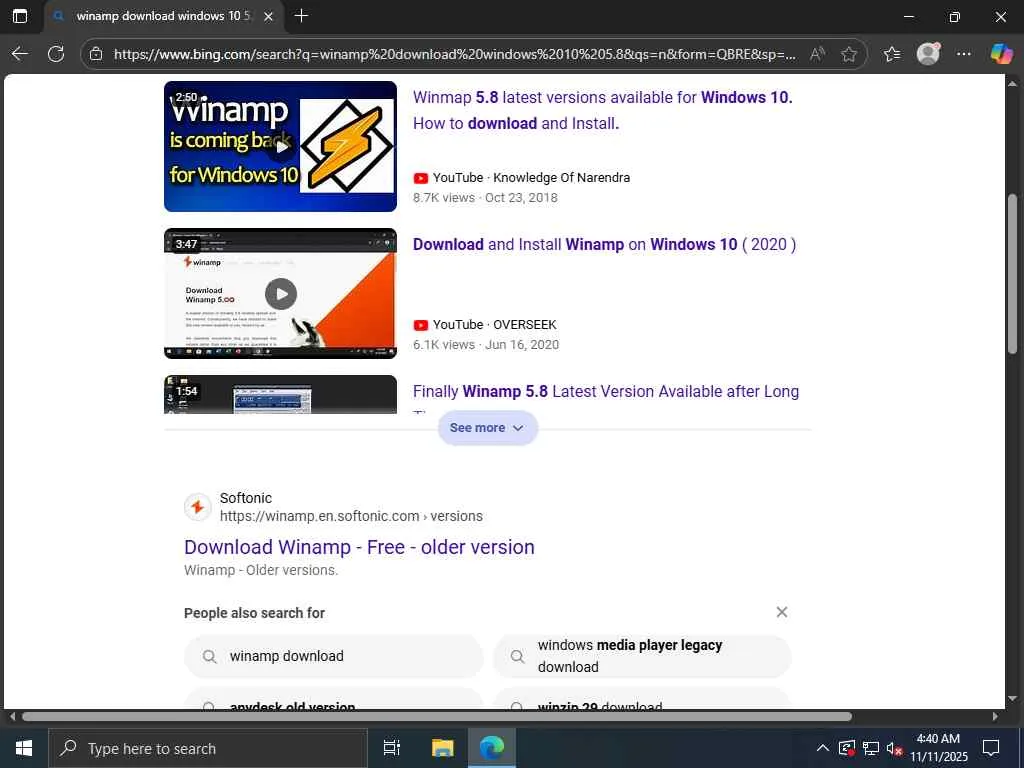Open Read aloud icon in address bar
This screenshot has height=768, width=1024.
click(x=817, y=54)
